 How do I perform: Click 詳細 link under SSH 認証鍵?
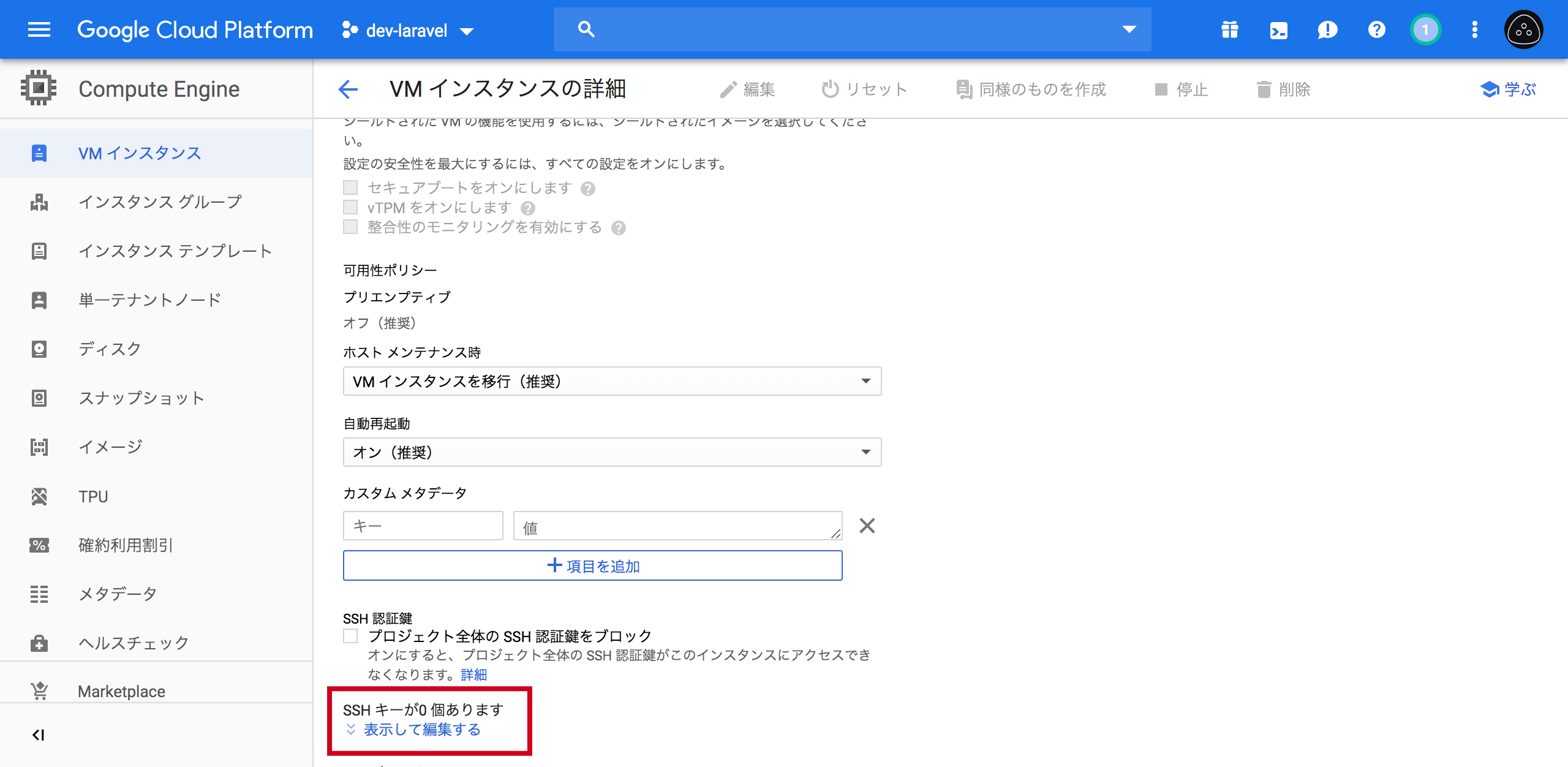(473, 674)
